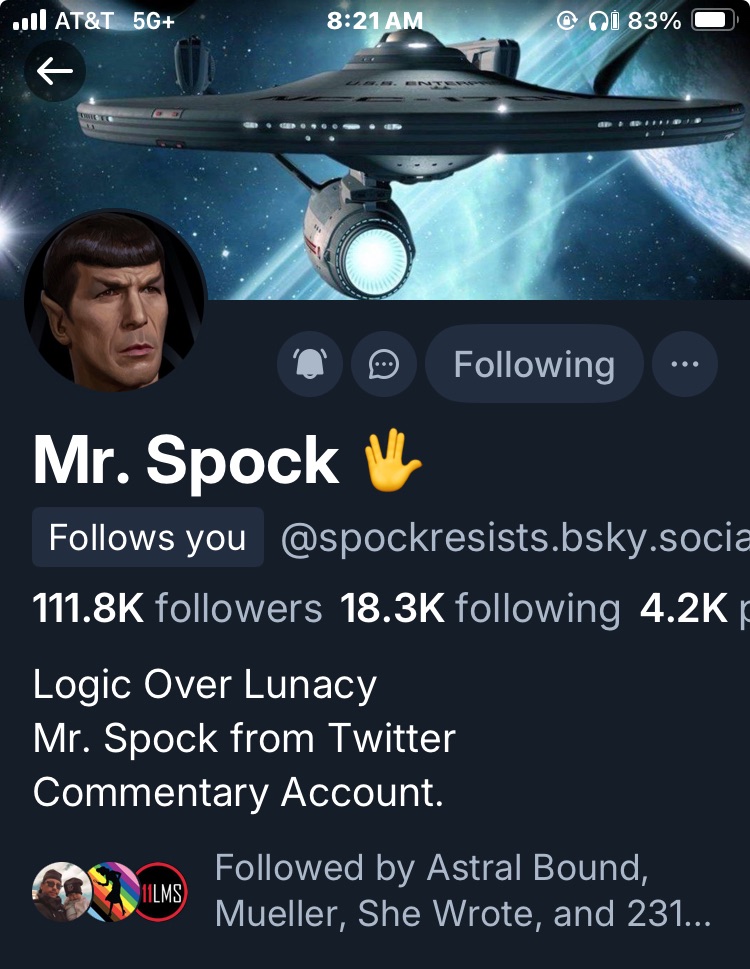
Task: Open the three-dot more options menu
Action: tap(685, 365)
